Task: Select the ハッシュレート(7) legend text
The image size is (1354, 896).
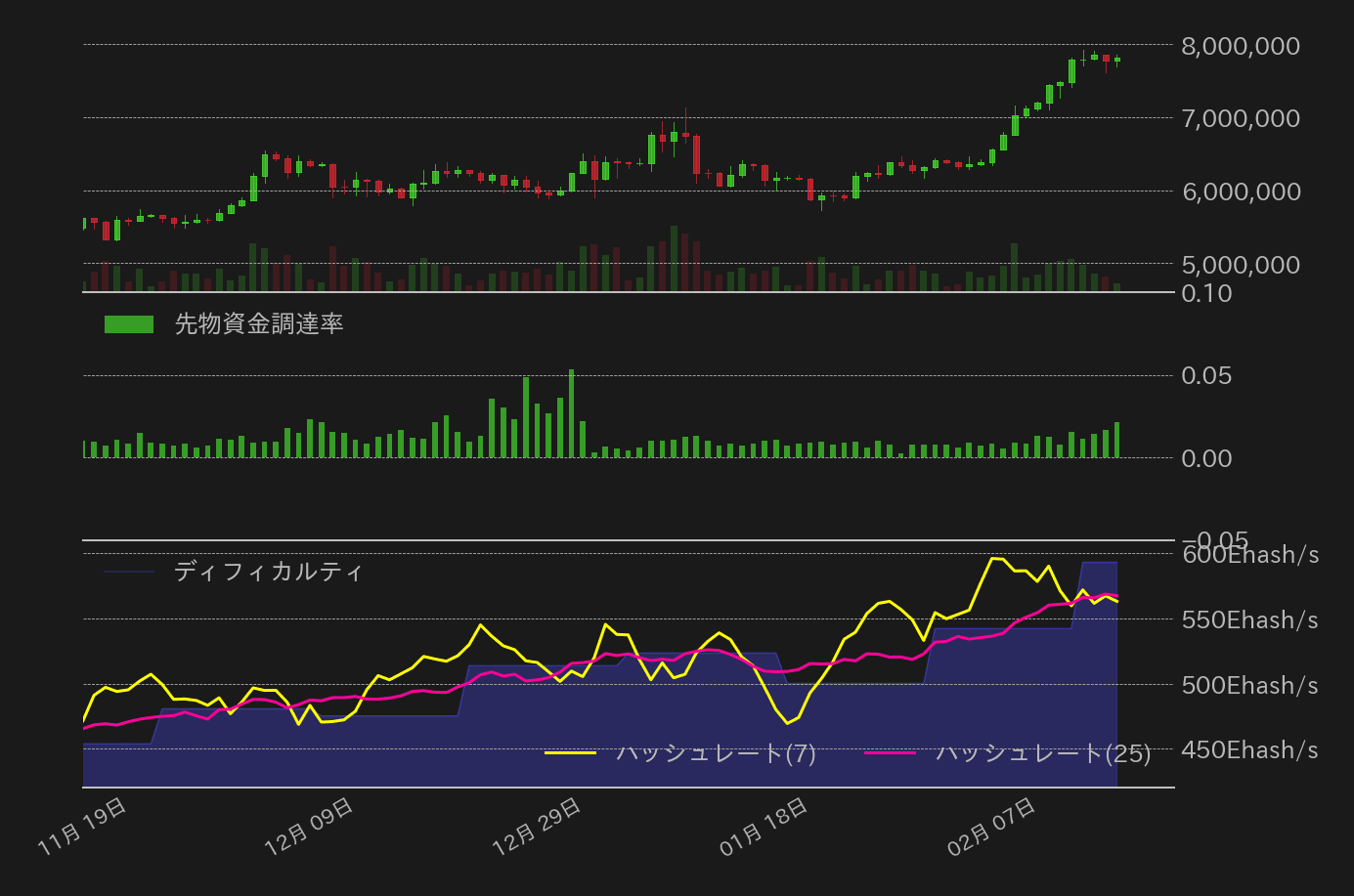Action: tap(717, 752)
